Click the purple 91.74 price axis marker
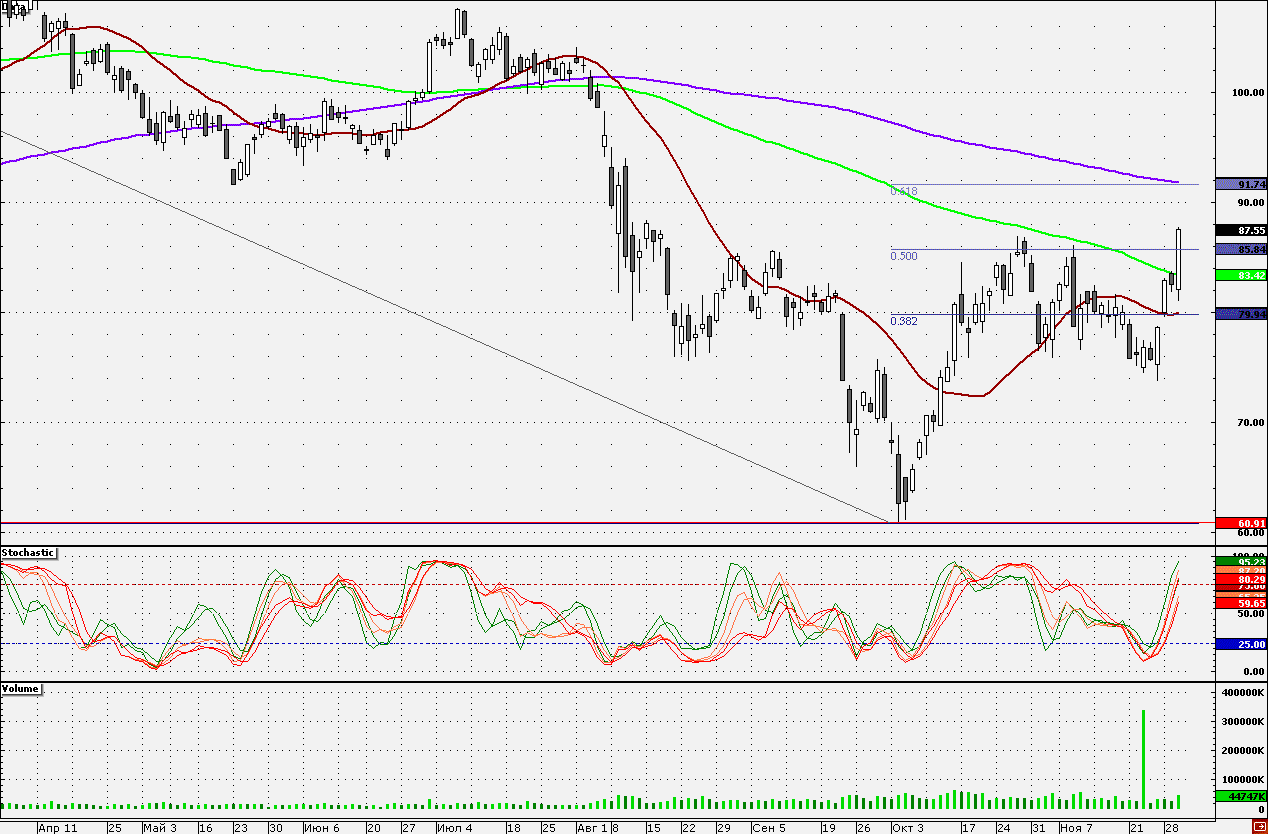 1241,184
